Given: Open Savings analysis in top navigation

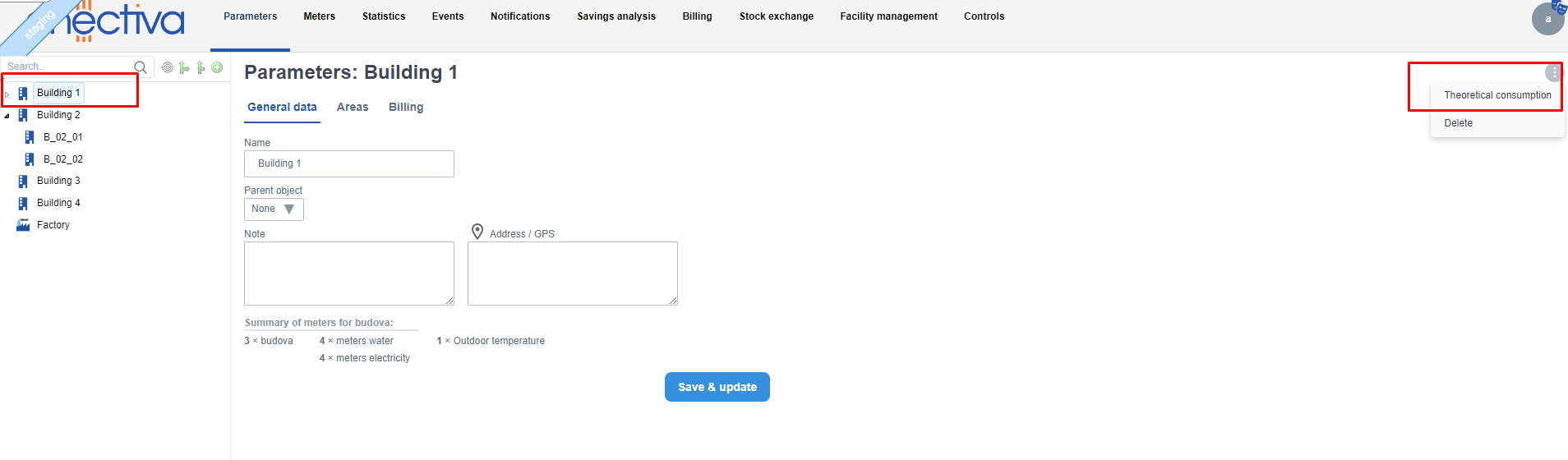Looking at the screenshot, I should click(x=616, y=16).
